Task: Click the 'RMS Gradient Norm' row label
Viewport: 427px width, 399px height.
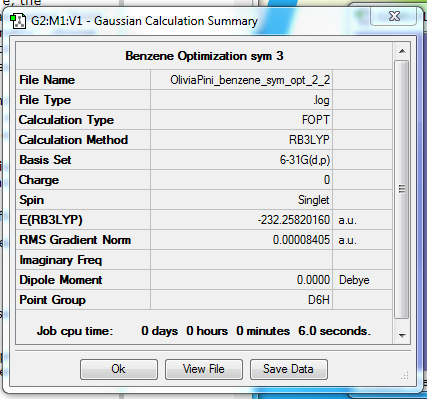Action: click(75, 240)
